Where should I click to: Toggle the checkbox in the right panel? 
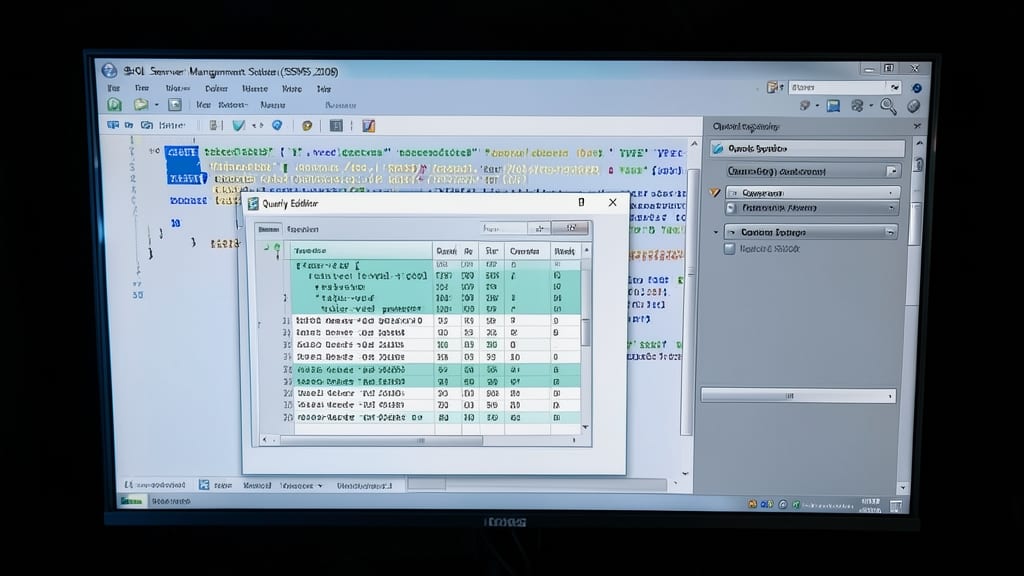(729, 249)
